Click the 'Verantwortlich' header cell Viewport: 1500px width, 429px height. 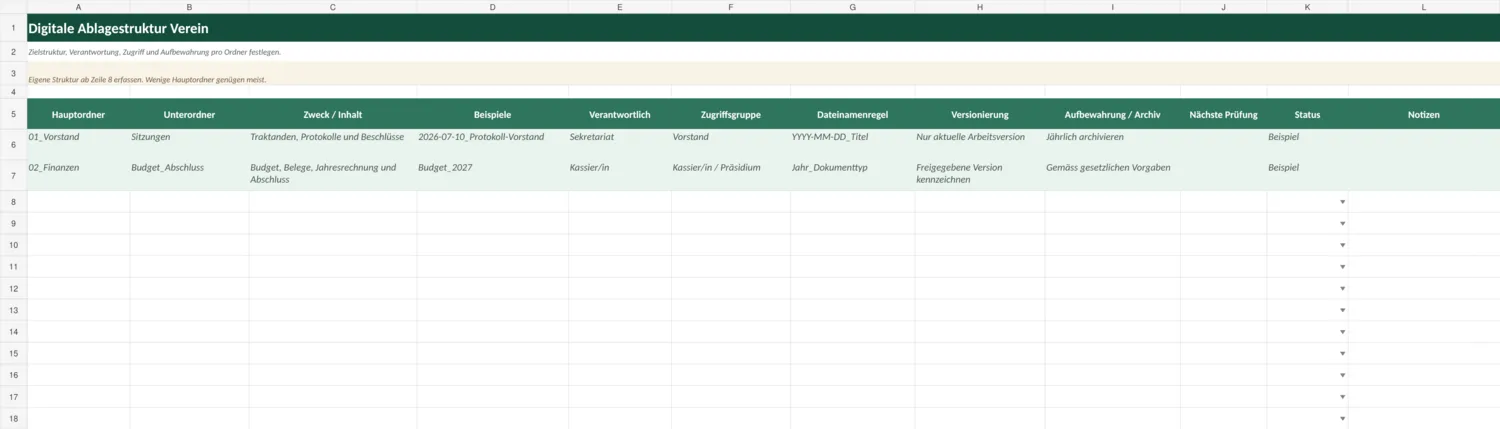(620, 115)
